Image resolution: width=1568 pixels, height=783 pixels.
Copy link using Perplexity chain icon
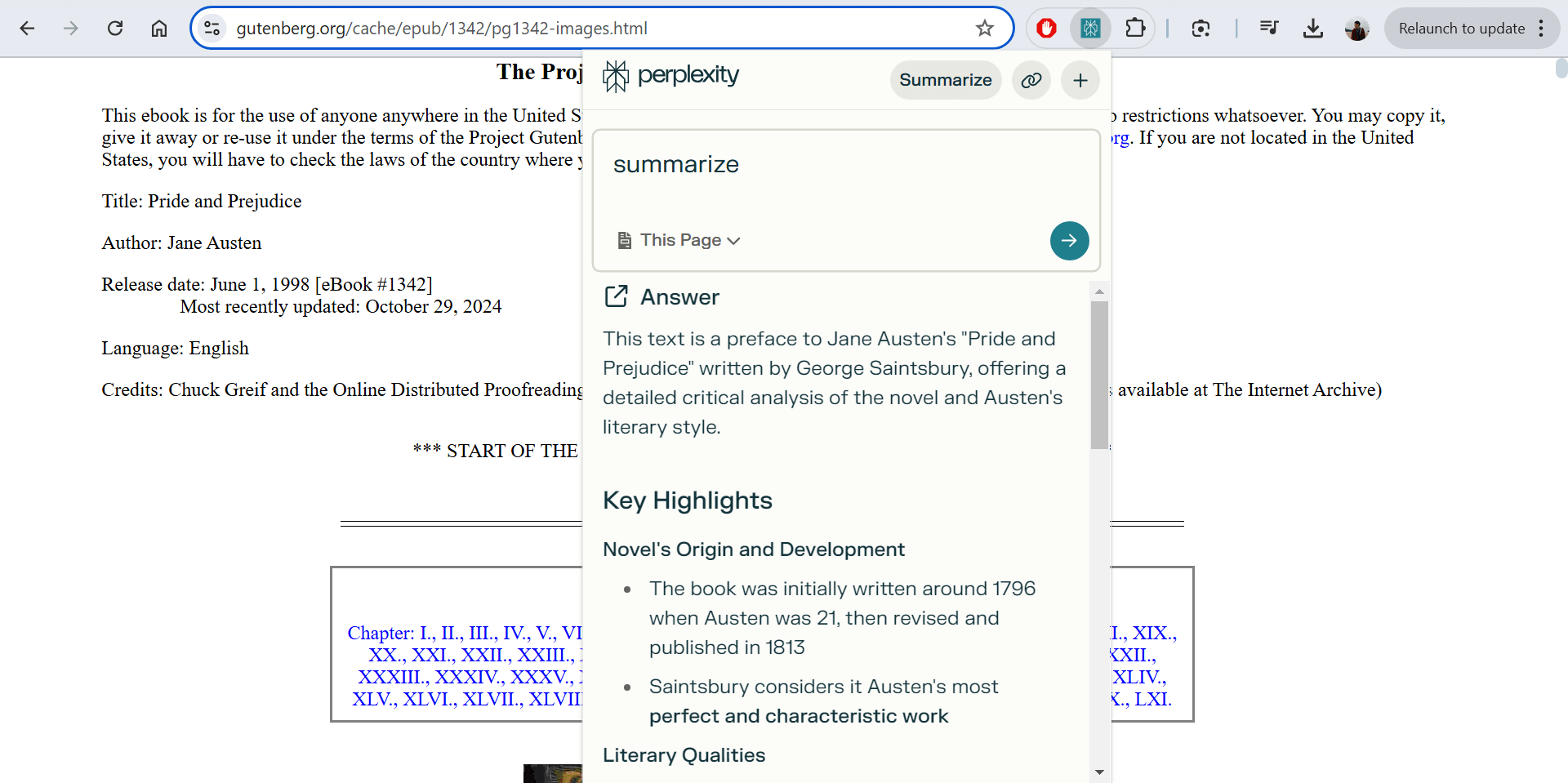point(1031,80)
